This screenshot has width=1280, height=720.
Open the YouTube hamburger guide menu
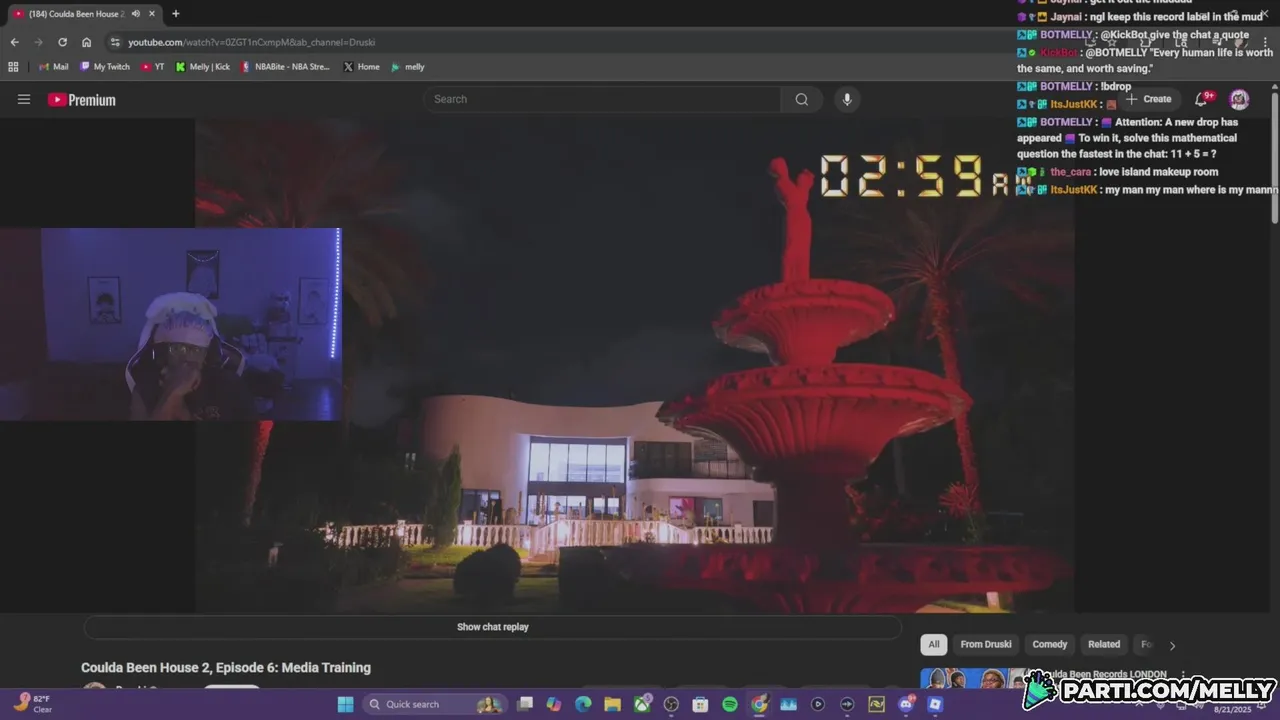coord(24,99)
